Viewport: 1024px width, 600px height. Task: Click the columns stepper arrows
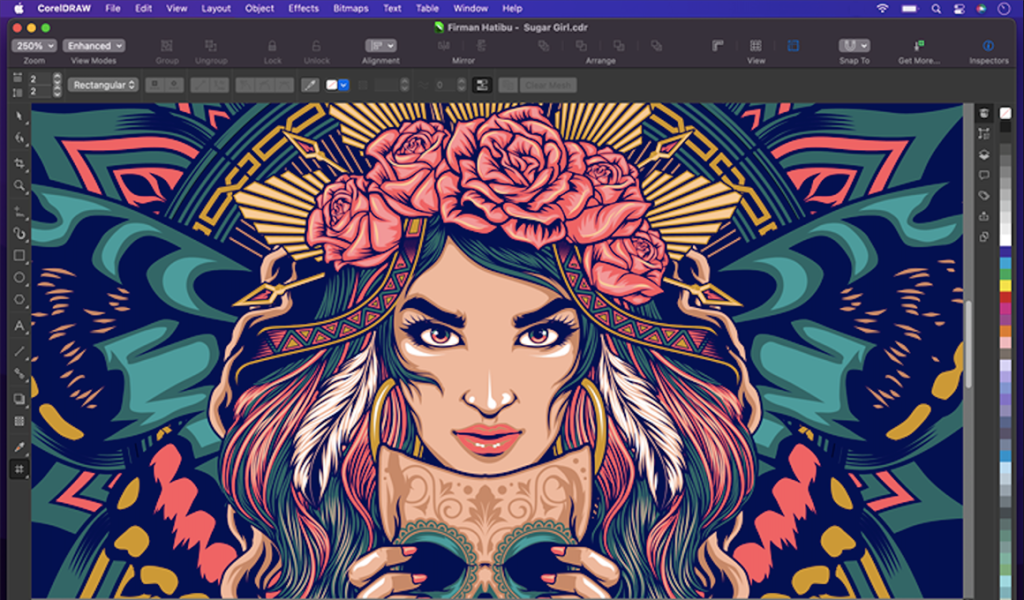coord(57,79)
